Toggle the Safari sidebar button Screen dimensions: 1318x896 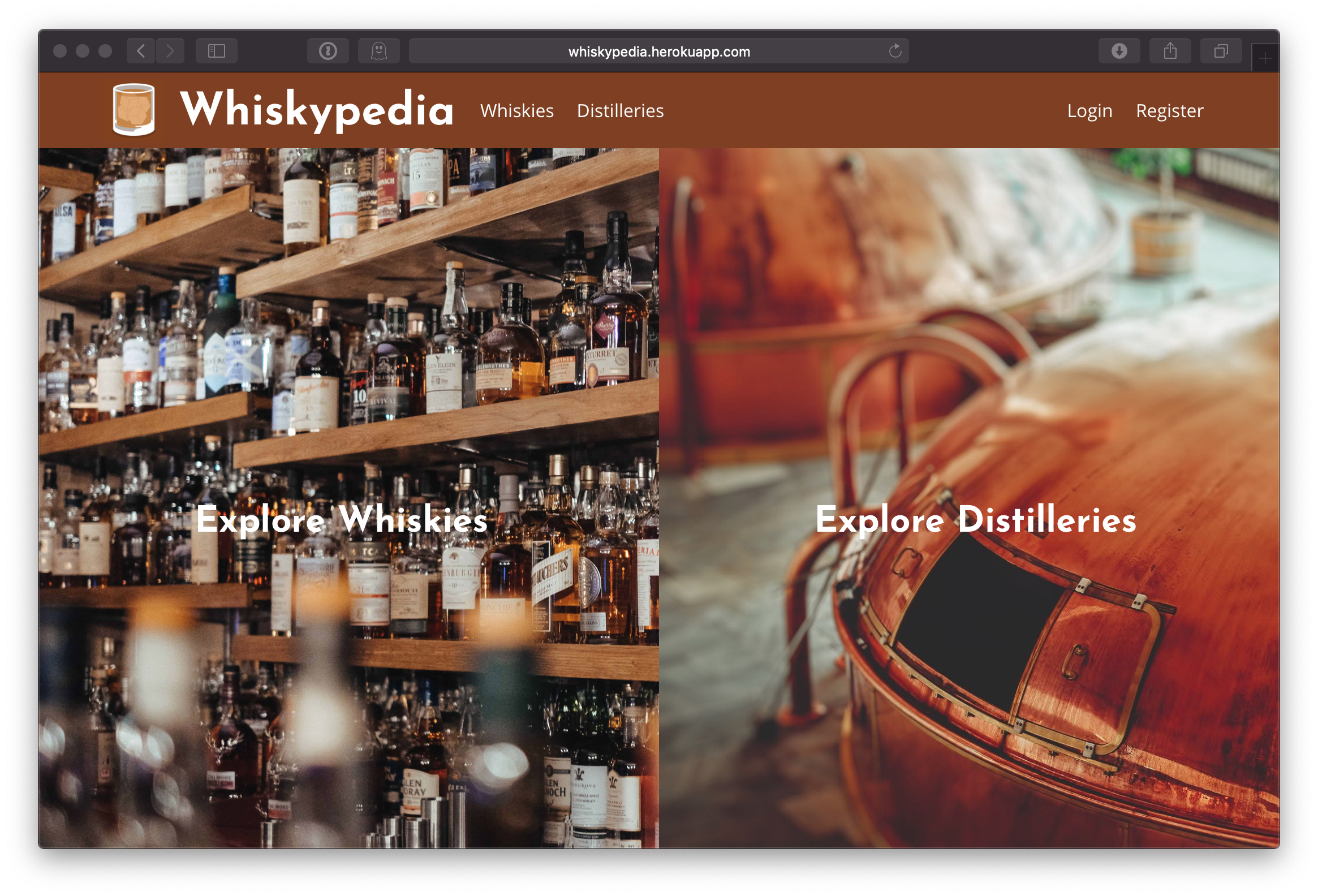click(x=217, y=51)
